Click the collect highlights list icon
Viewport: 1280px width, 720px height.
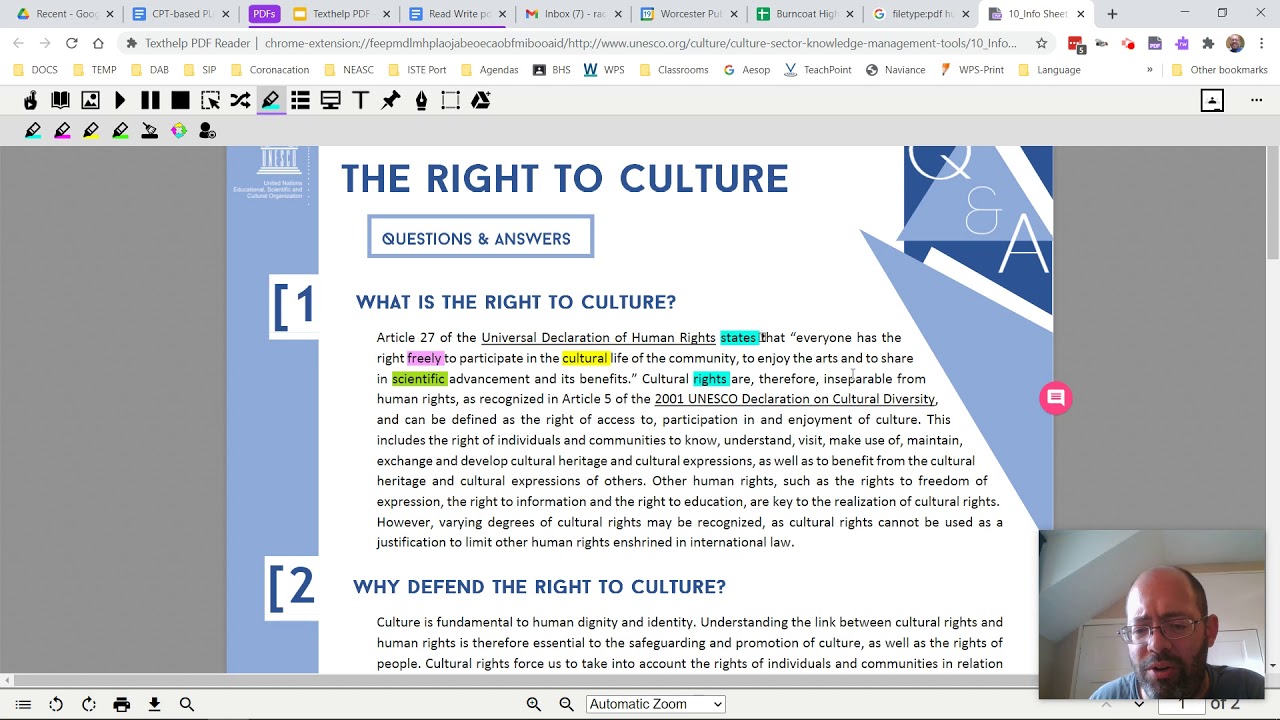point(300,100)
